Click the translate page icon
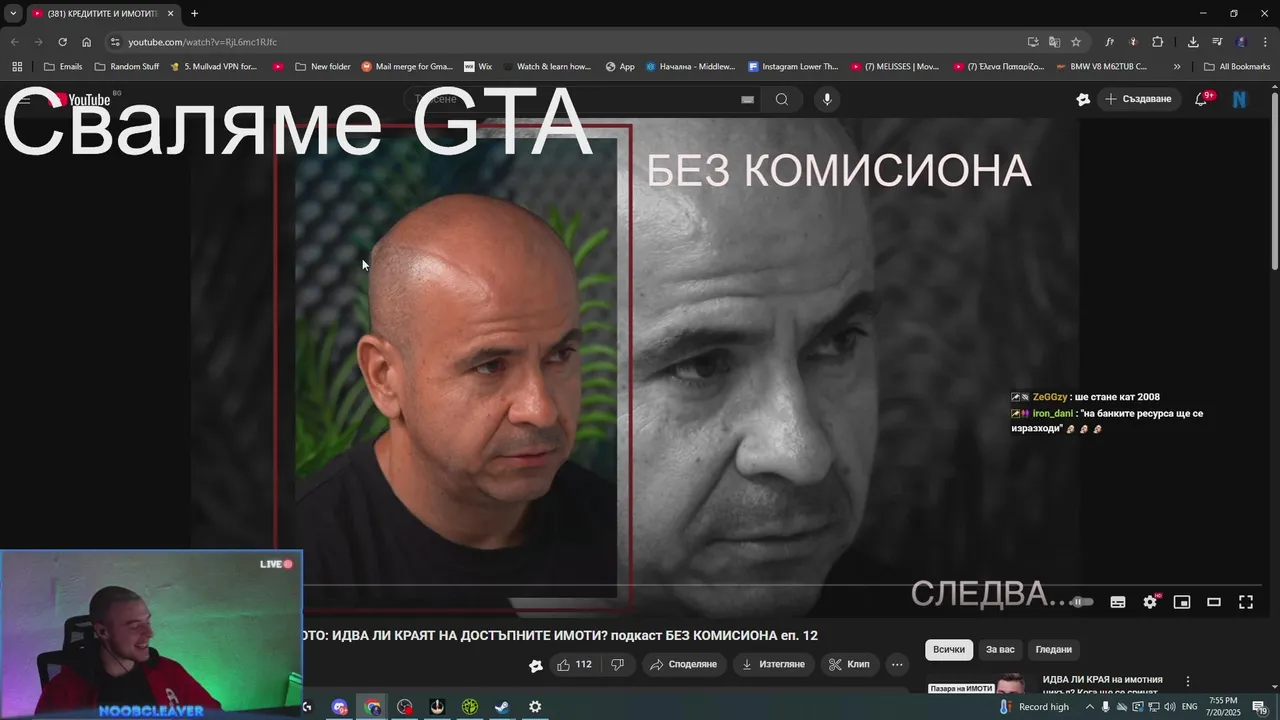The height and width of the screenshot is (720, 1280). click(1054, 42)
